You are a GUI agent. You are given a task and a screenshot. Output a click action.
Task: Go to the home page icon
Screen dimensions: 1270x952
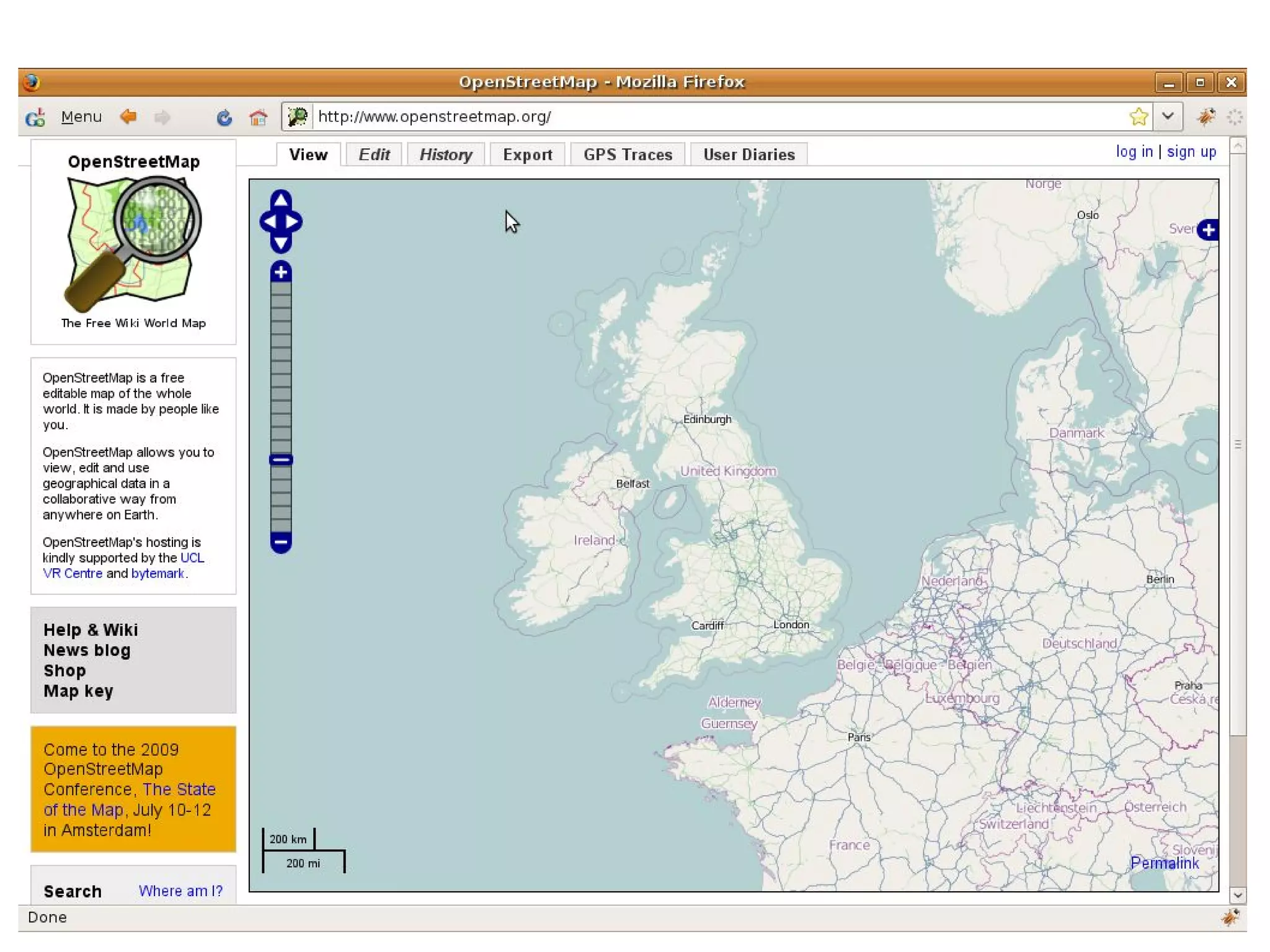click(258, 117)
